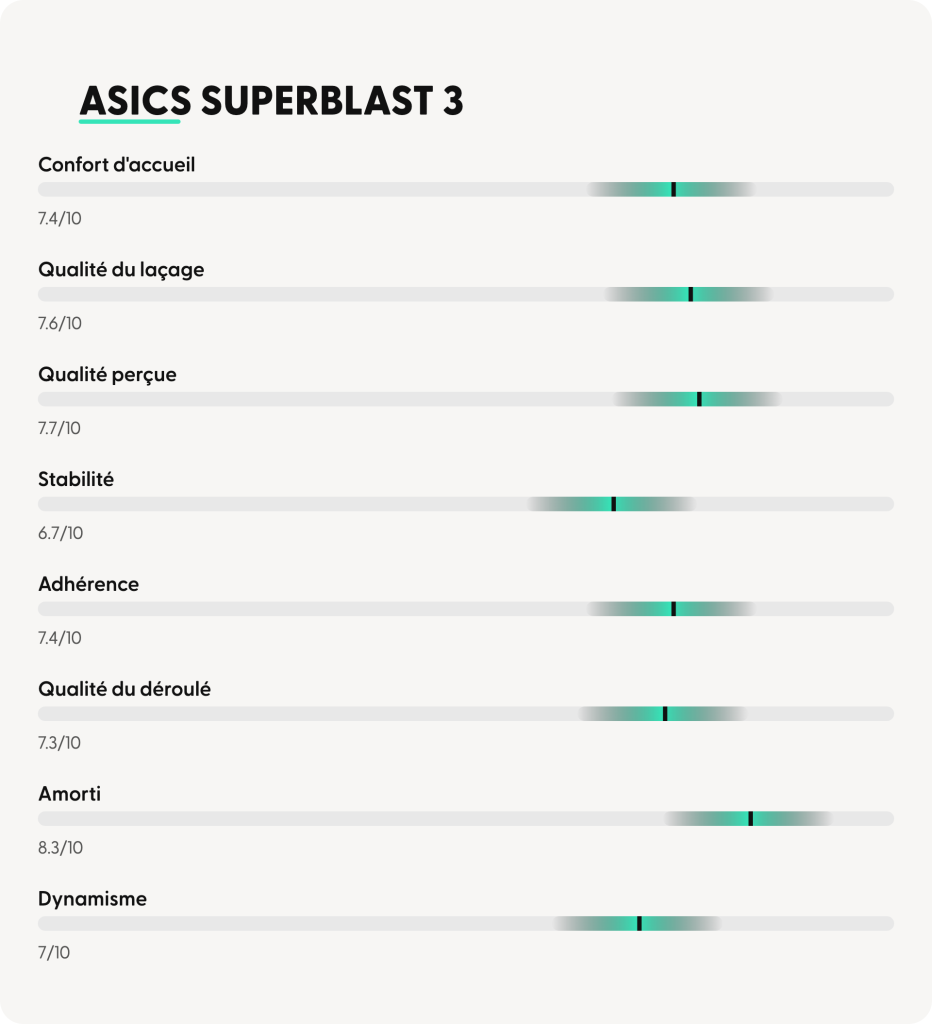Select the "Stabilité" criterion label
This screenshot has width=932, height=1024.
click(x=76, y=480)
